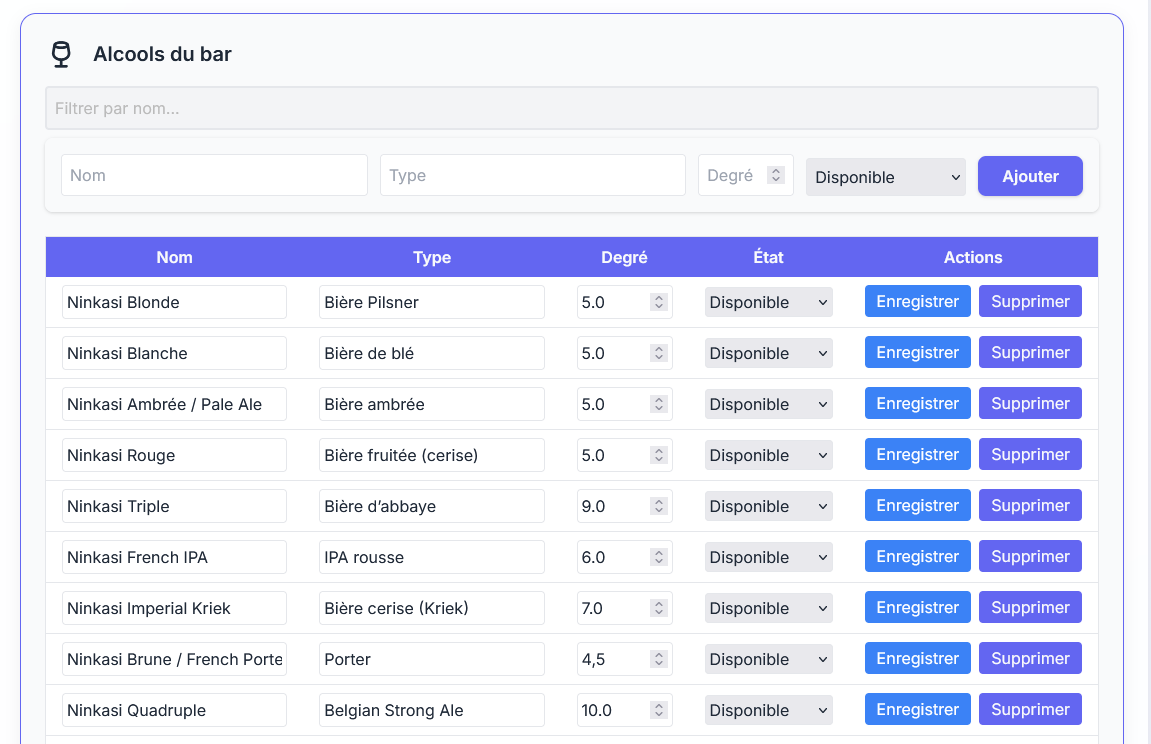Click the wine glass icon beside Alcools du bar
This screenshot has height=744, width=1151.
point(62,54)
